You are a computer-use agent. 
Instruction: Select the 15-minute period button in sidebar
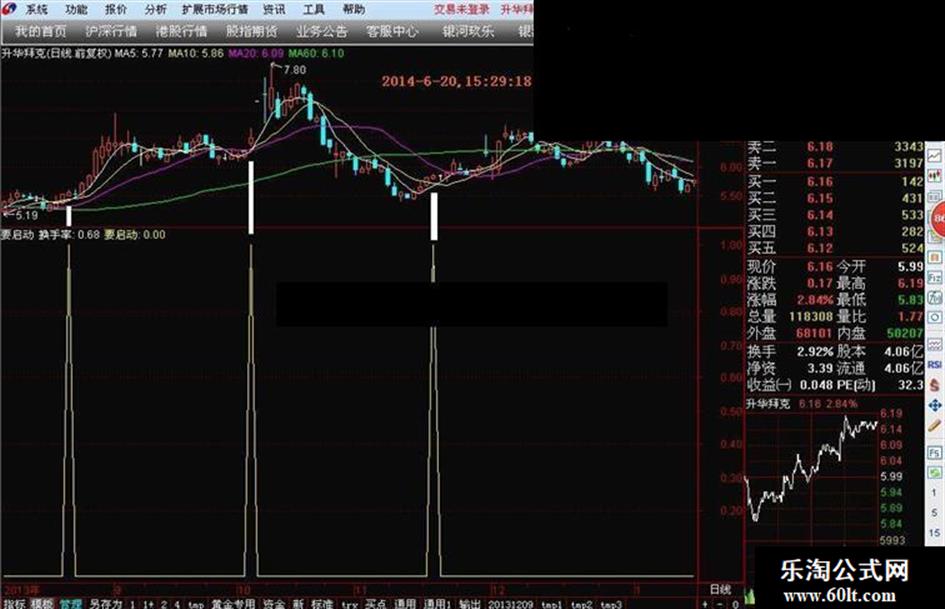[x=934, y=533]
